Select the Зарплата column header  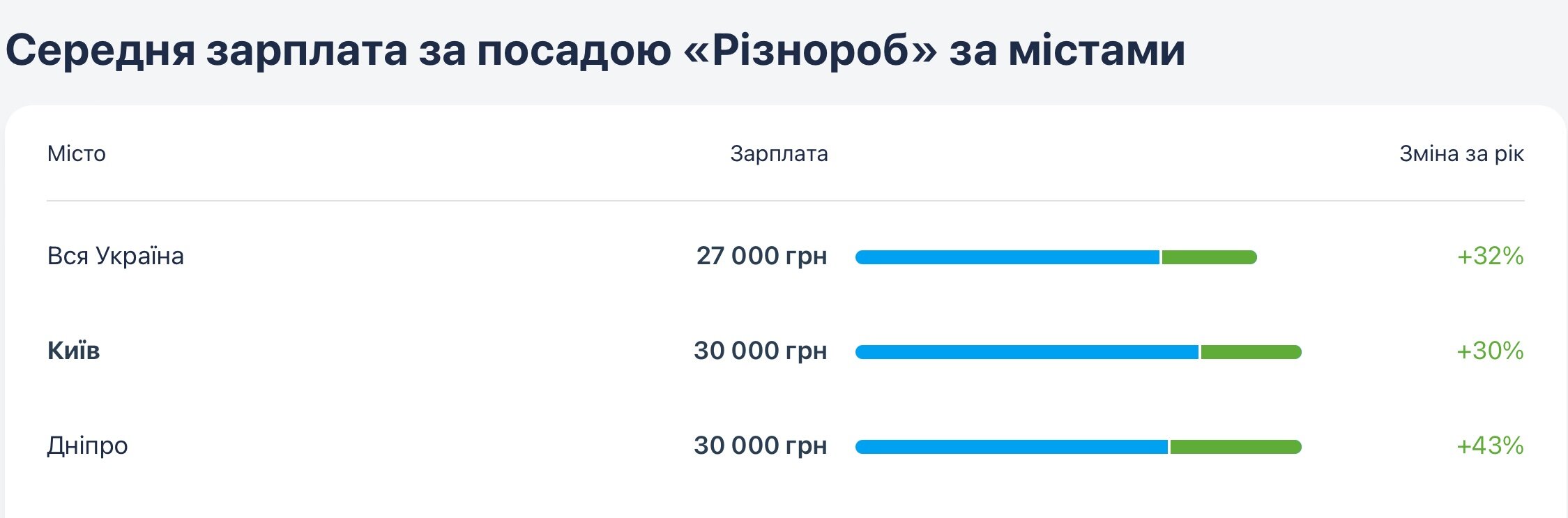(x=779, y=153)
